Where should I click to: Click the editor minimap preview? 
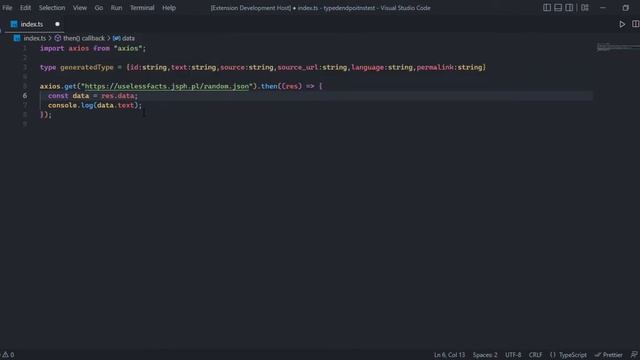pos(617,47)
